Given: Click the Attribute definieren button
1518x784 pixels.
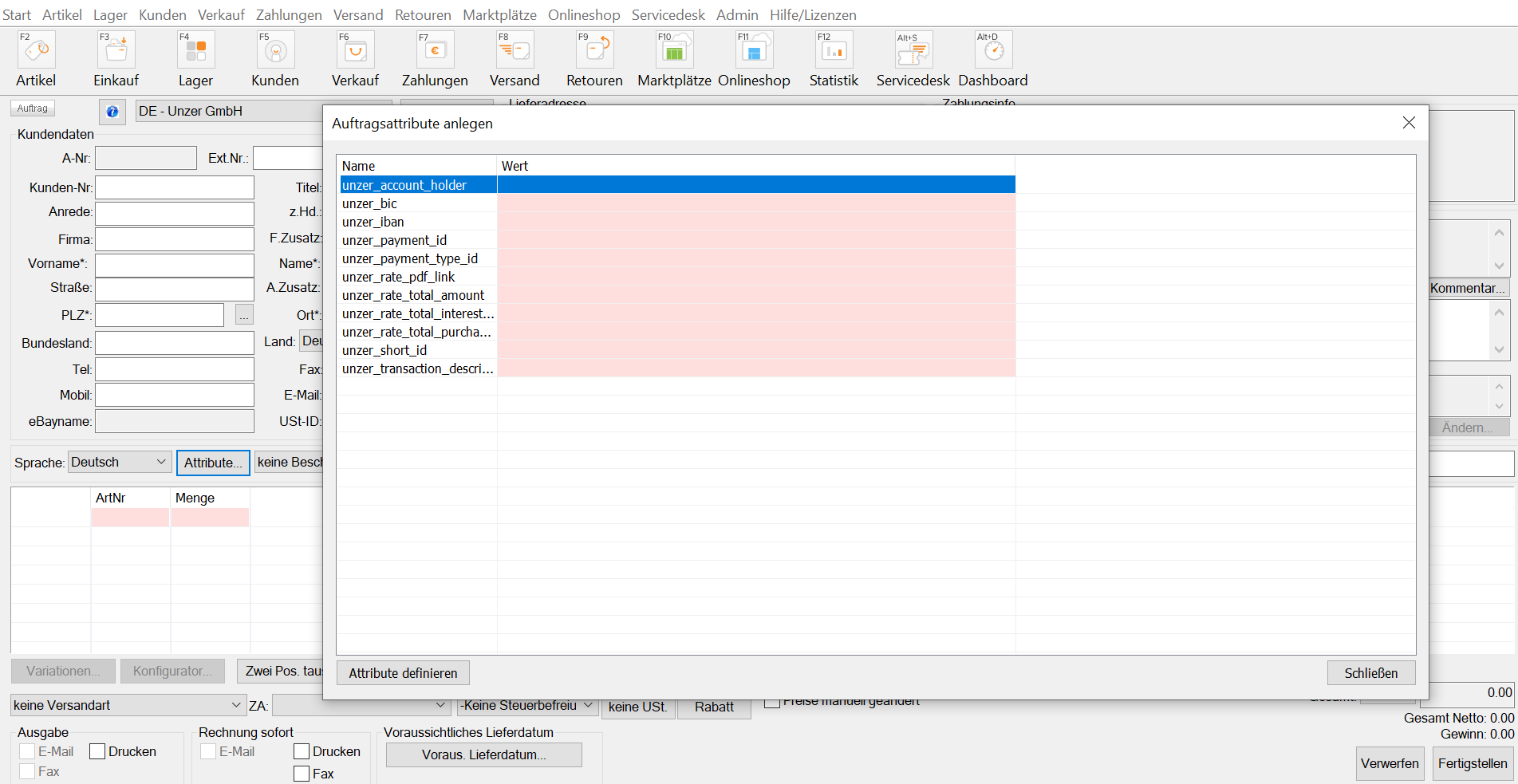Looking at the screenshot, I should coord(402,672).
